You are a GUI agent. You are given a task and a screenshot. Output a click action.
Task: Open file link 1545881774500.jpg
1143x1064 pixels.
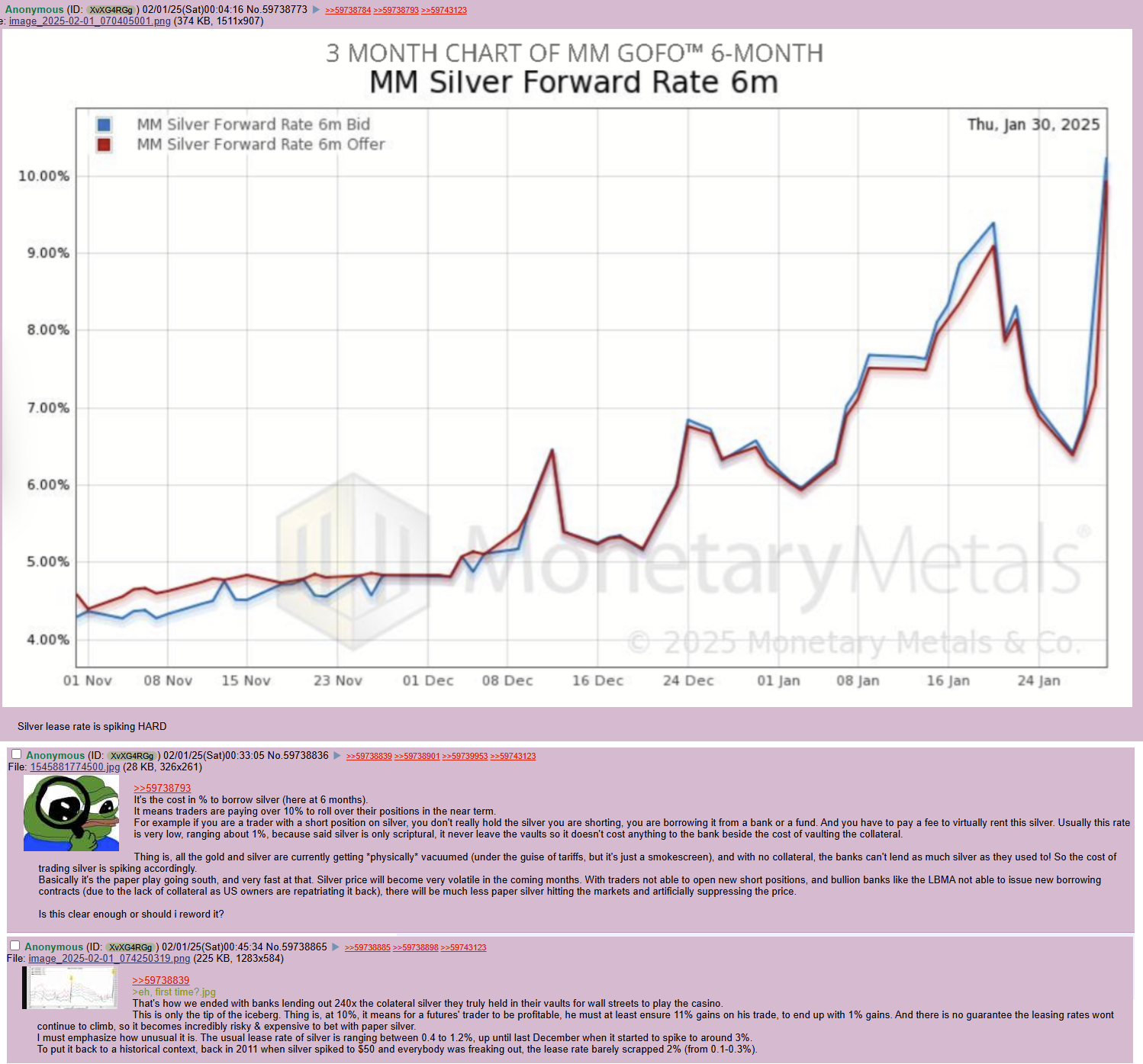pyautogui.click(x=75, y=767)
